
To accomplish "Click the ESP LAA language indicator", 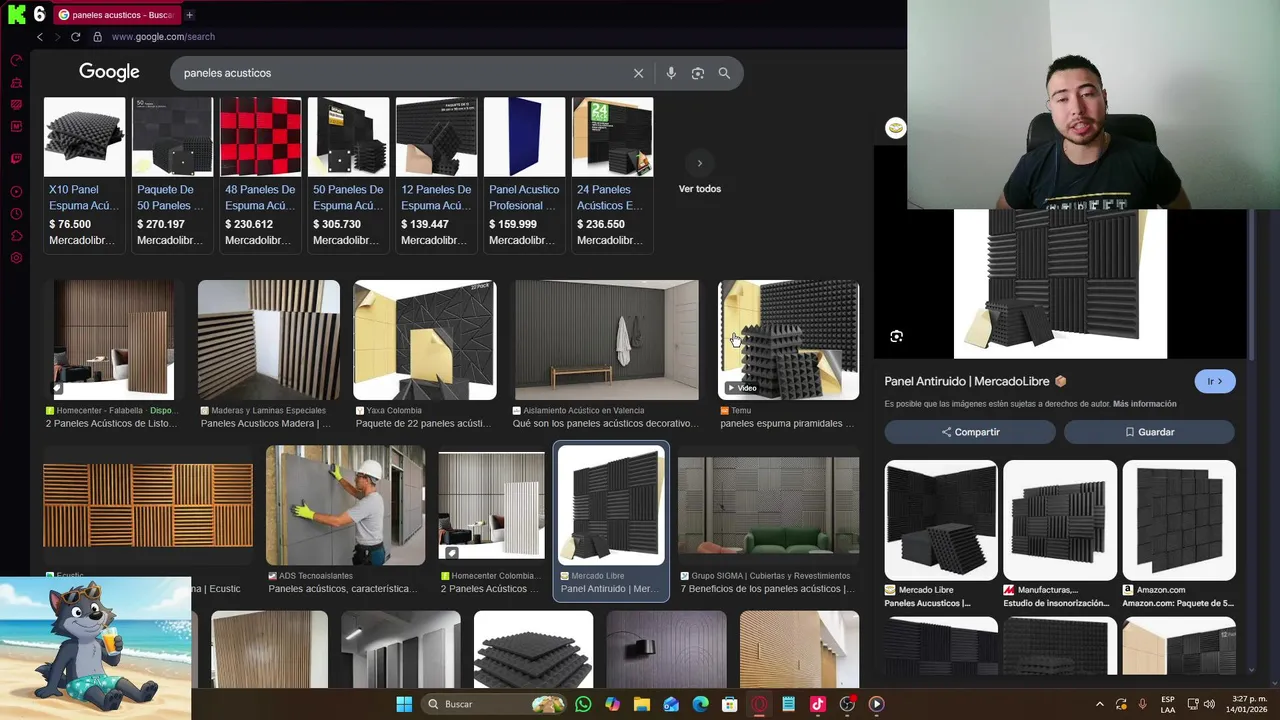I will (1168, 704).
